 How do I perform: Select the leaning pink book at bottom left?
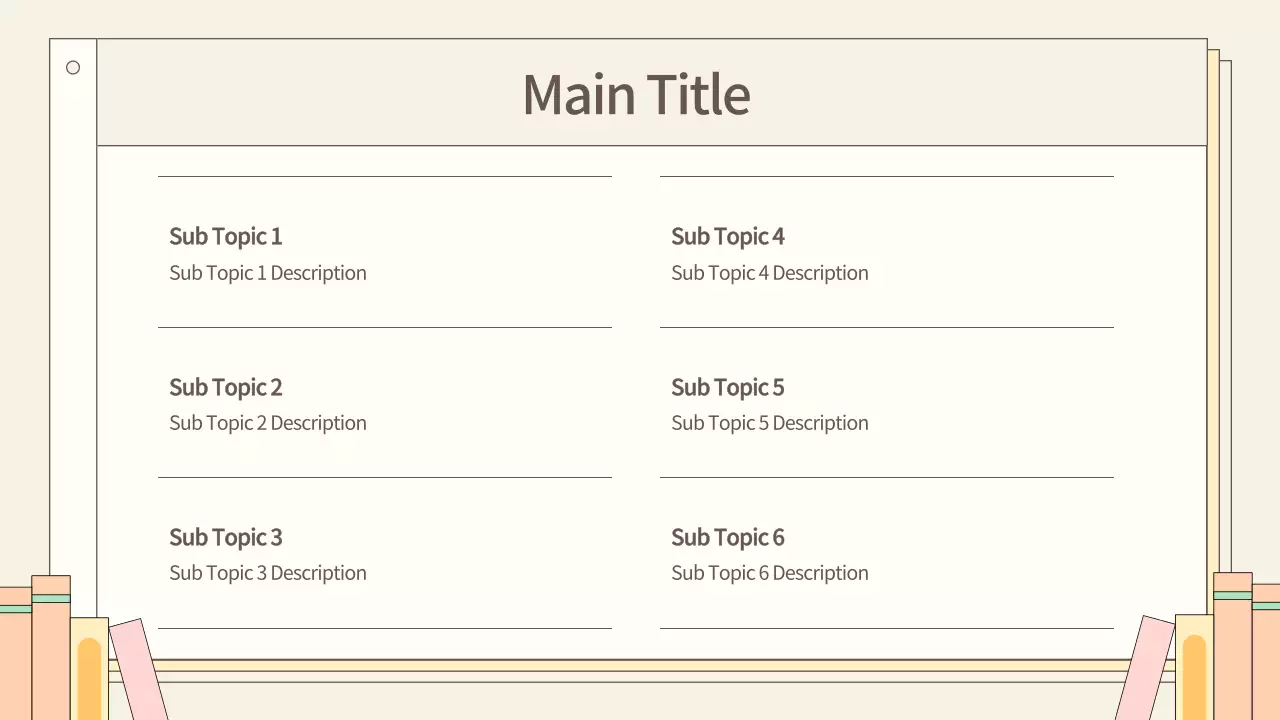point(138,670)
